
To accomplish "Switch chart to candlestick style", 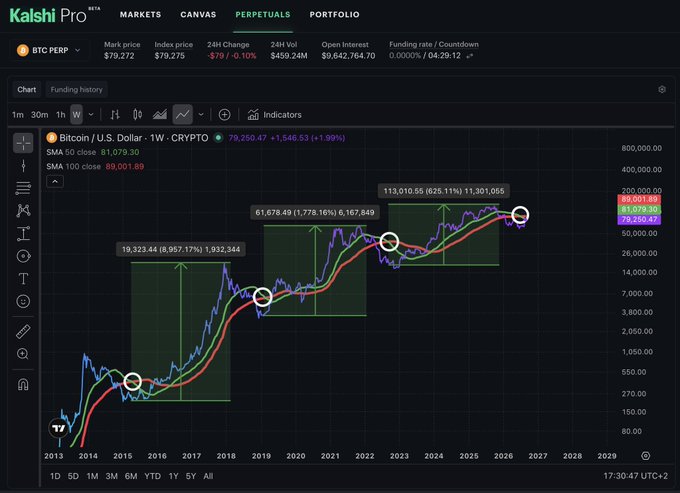I will tap(137, 114).
